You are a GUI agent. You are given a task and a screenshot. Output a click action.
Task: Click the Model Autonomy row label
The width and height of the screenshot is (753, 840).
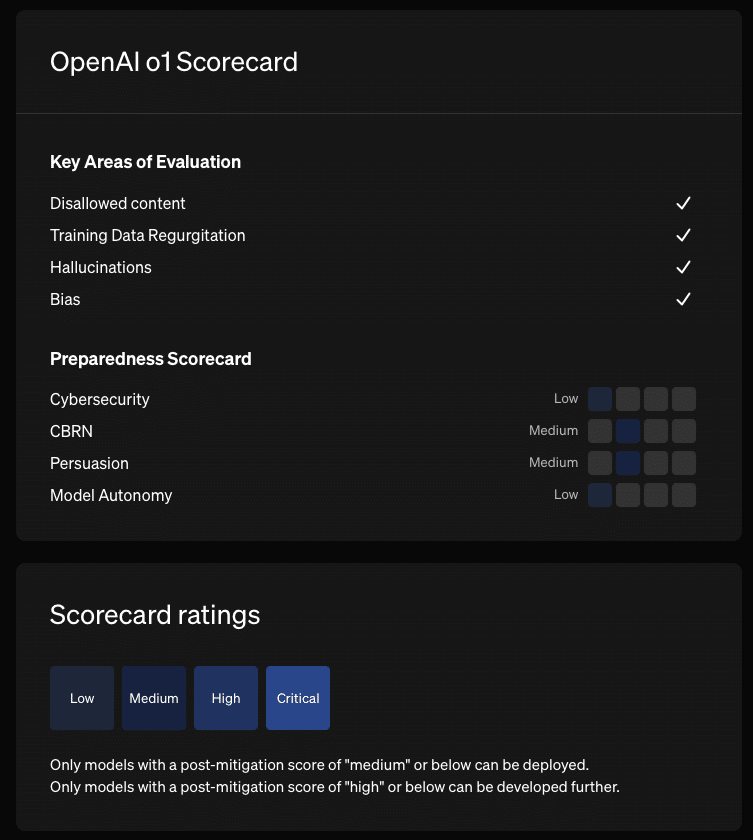tap(111, 495)
